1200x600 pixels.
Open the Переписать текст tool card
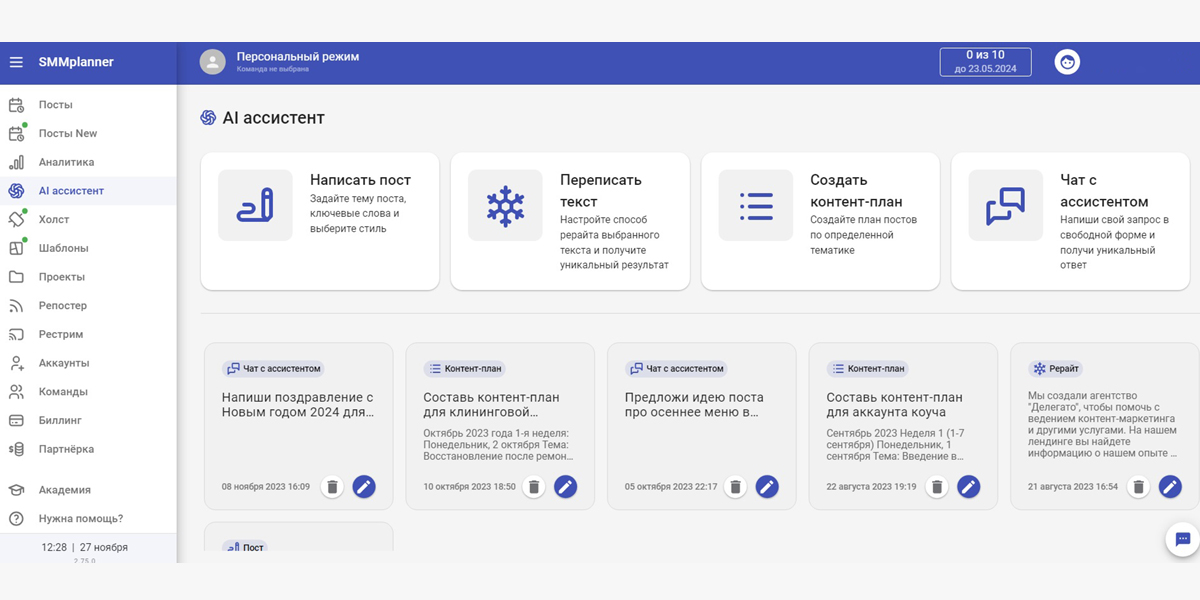point(570,221)
